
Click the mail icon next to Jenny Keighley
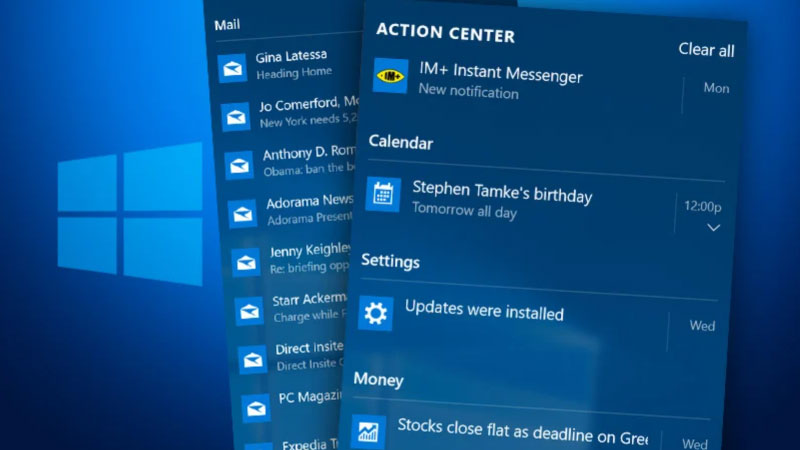click(246, 262)
